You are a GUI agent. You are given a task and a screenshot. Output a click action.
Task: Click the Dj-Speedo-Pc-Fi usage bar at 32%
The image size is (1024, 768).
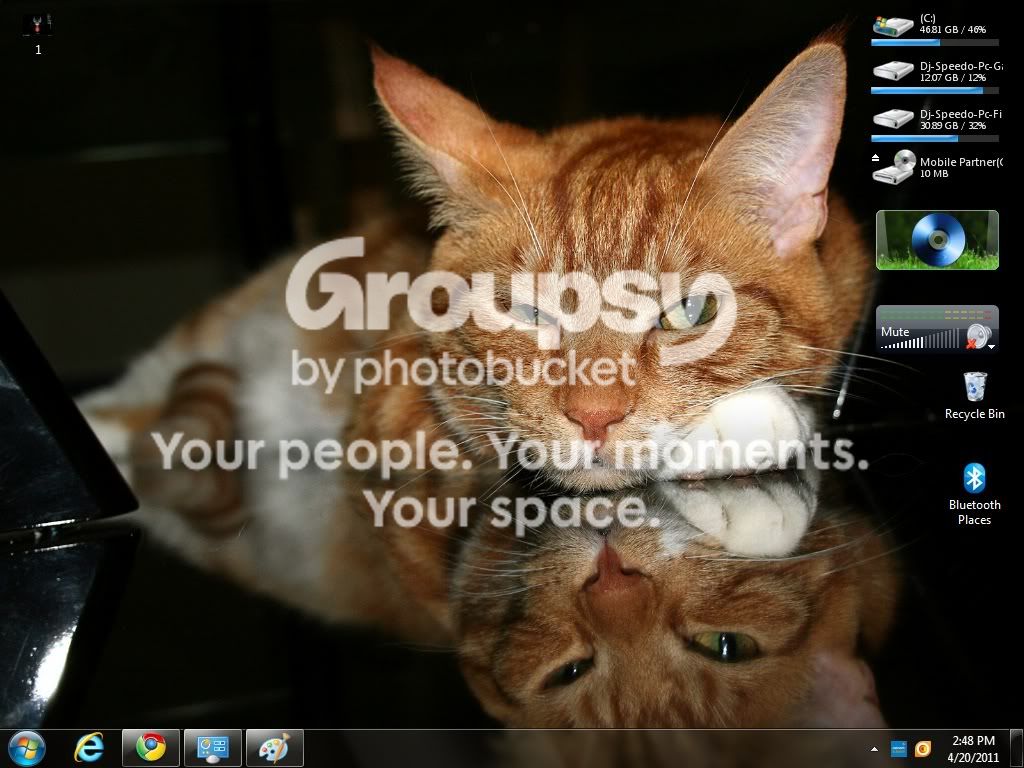click(x=935, y=138)
